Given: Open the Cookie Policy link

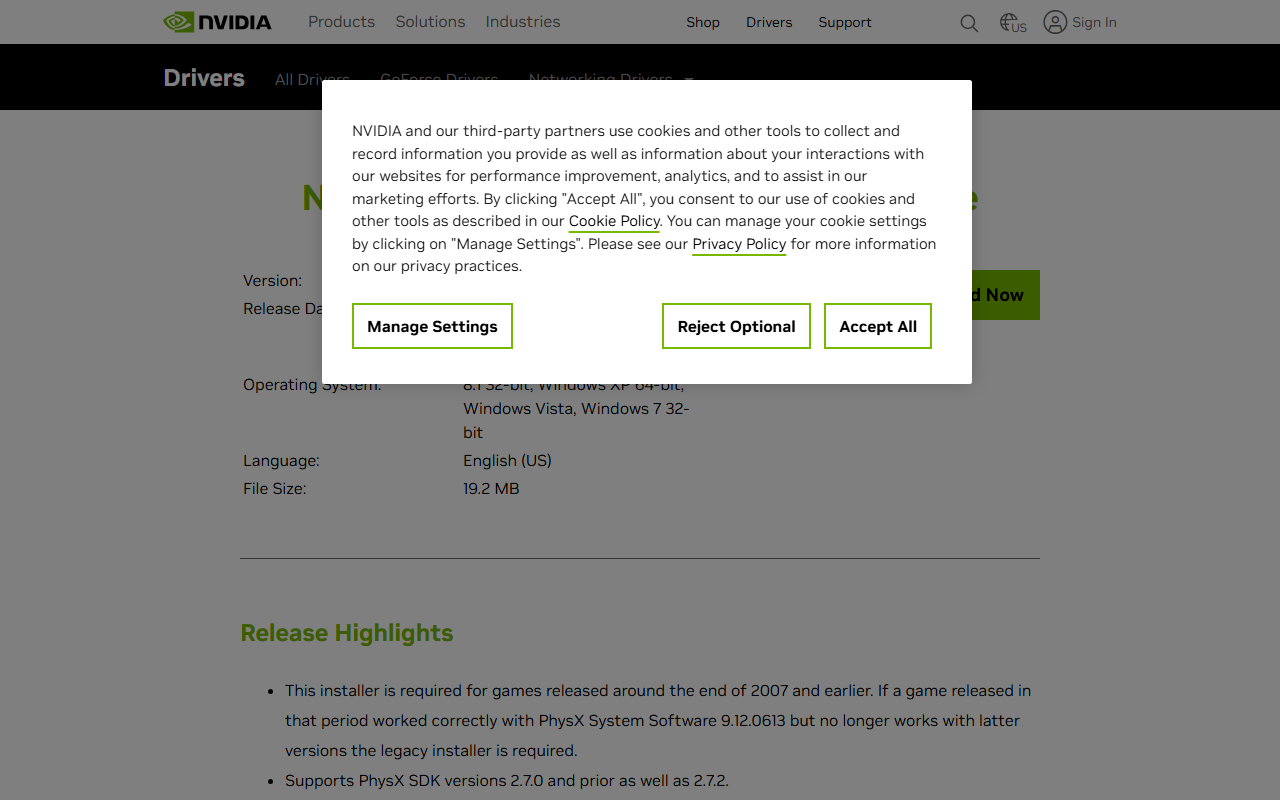Looking at the screenshot, I should pyautogui.click(x=614, y=221).
